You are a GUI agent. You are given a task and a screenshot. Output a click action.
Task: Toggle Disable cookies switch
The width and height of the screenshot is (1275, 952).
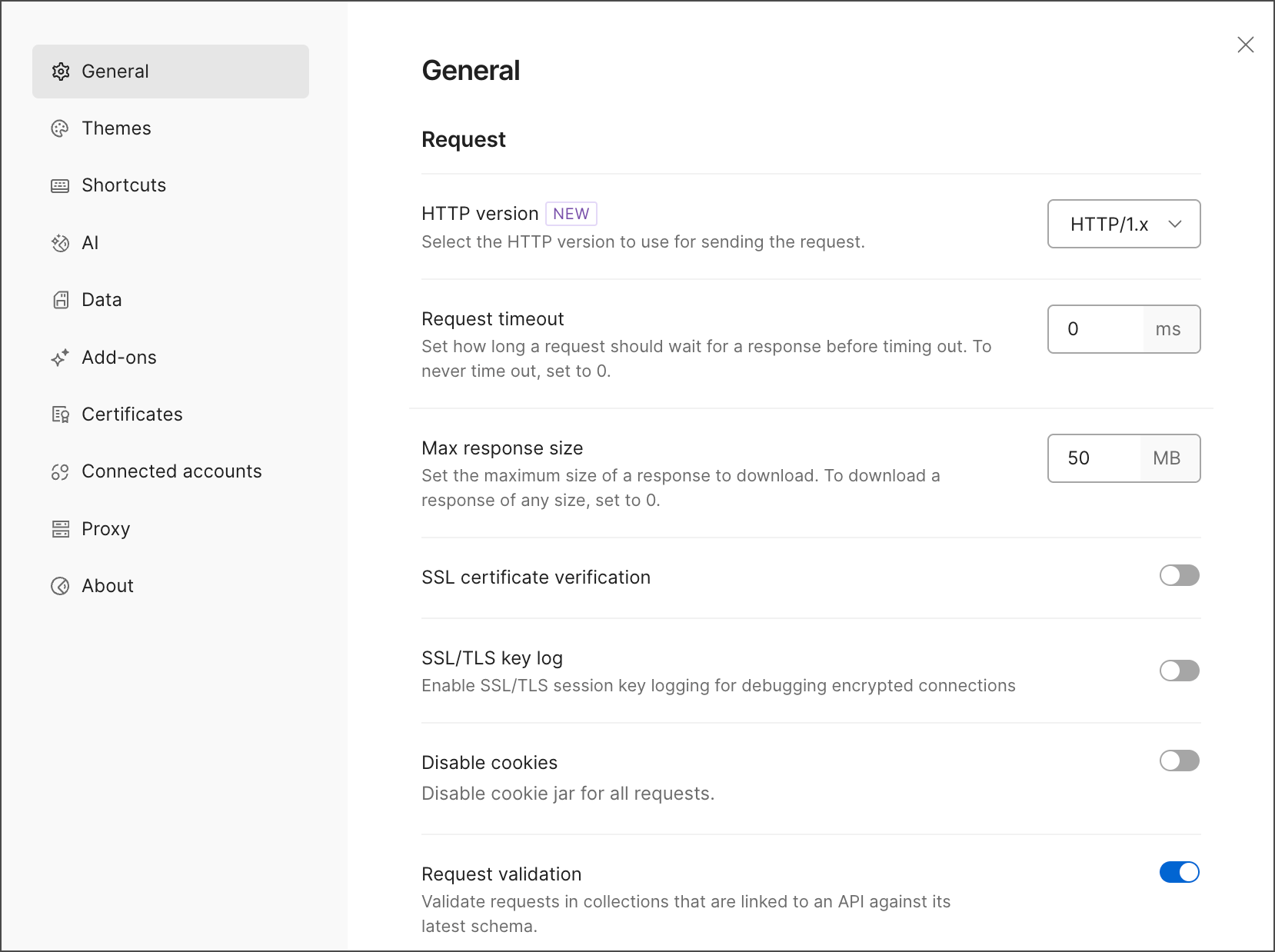[x=1178, y=761]
